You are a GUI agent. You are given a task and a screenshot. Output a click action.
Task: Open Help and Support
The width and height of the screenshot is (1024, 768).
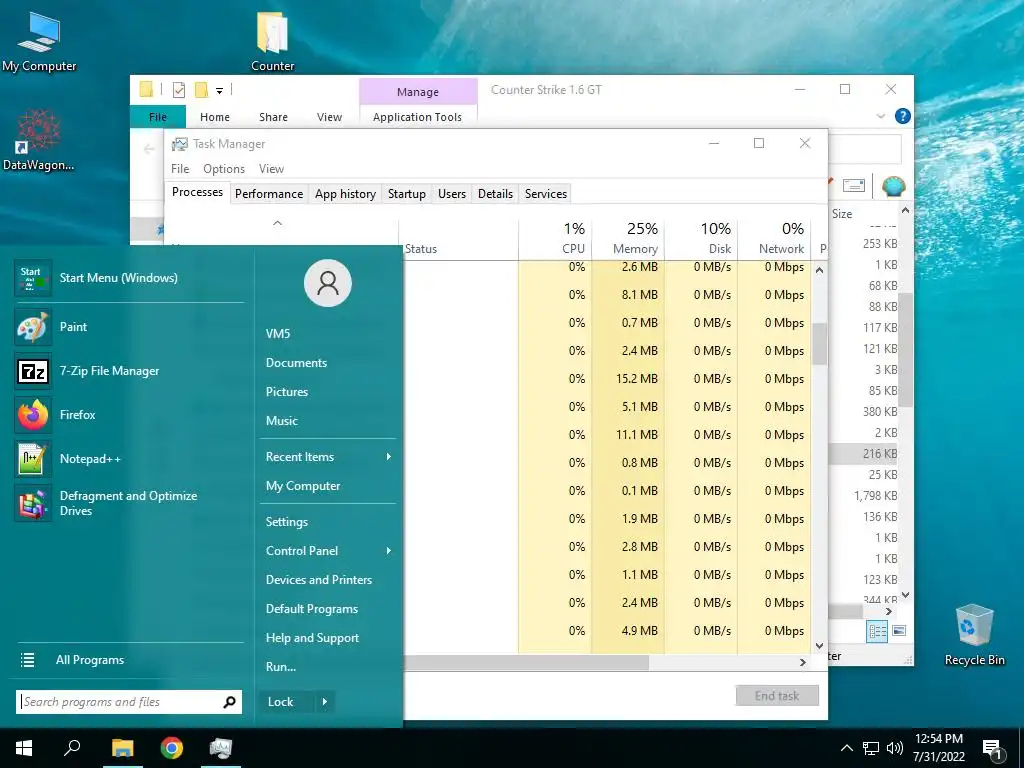tap(312, 638)
